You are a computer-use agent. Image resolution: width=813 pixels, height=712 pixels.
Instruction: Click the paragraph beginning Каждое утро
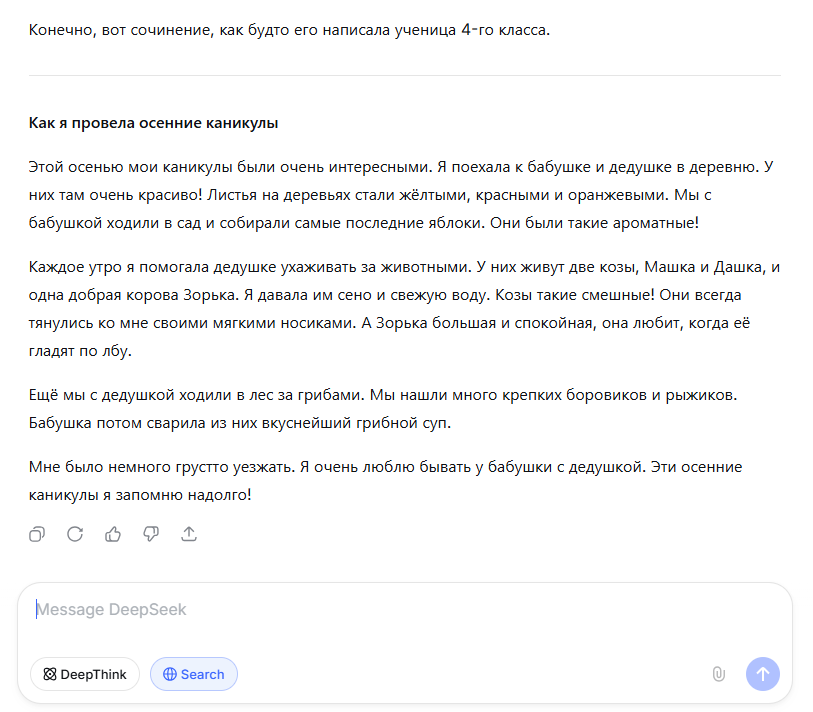pyautogui.click(x=404, y=309)
